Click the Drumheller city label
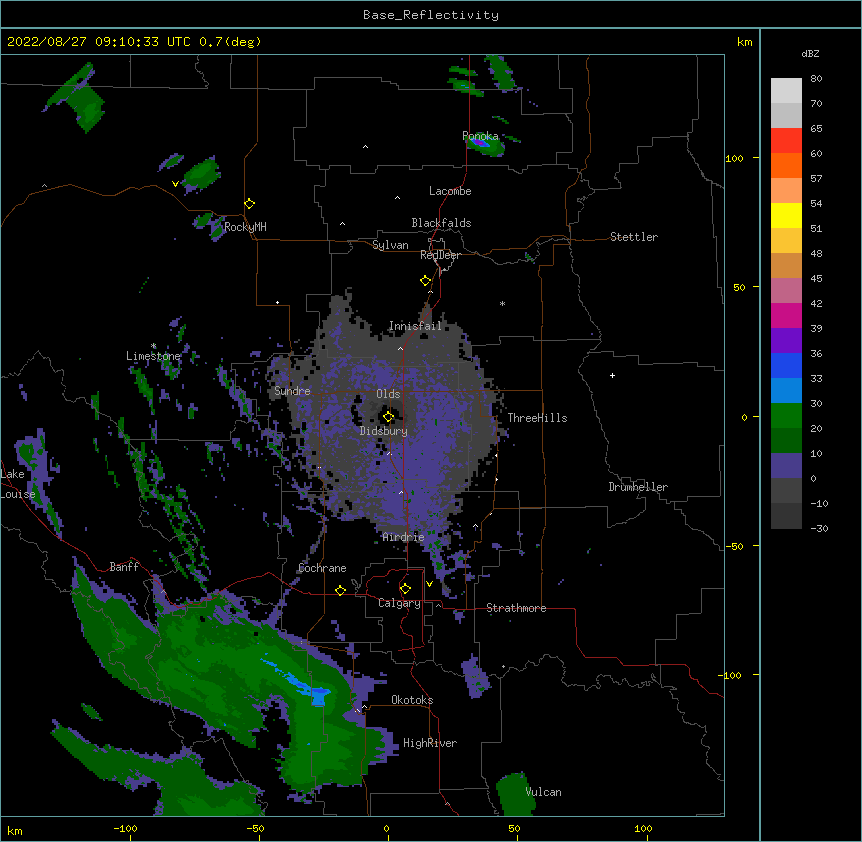Screen dimensions: 862x842 tap(638, 487)
